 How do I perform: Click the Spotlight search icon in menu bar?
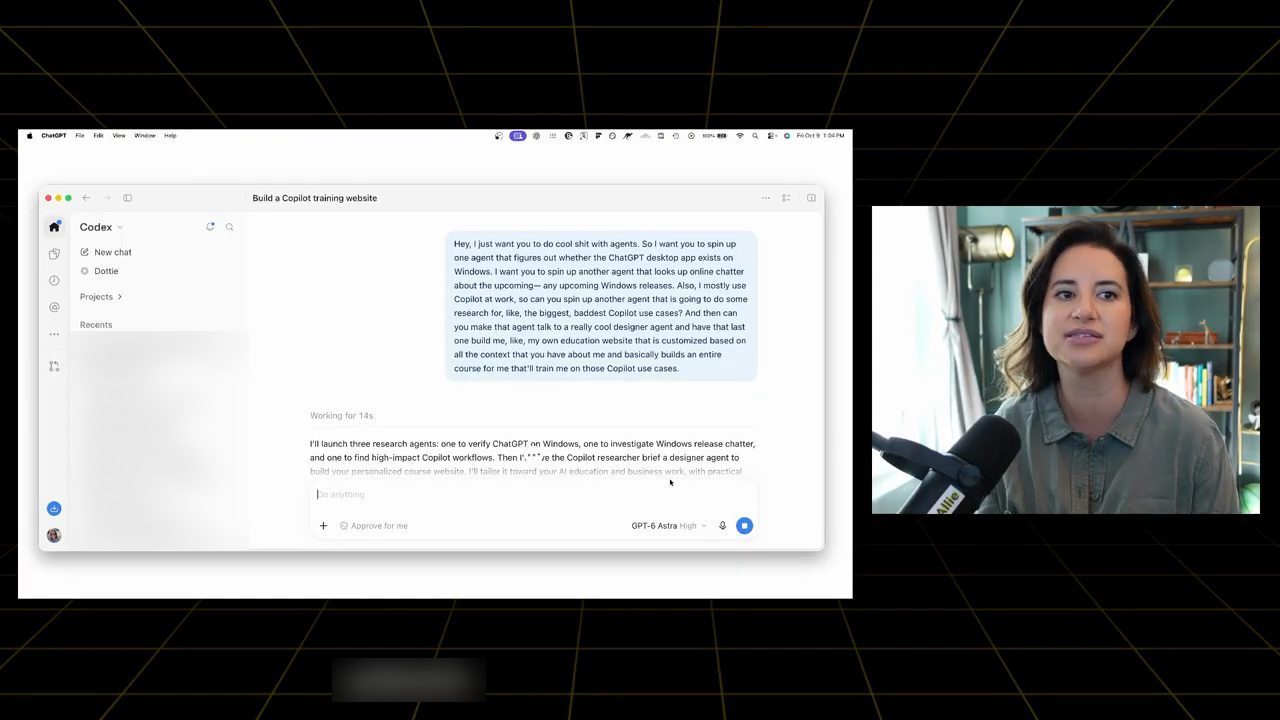[755, 136]
